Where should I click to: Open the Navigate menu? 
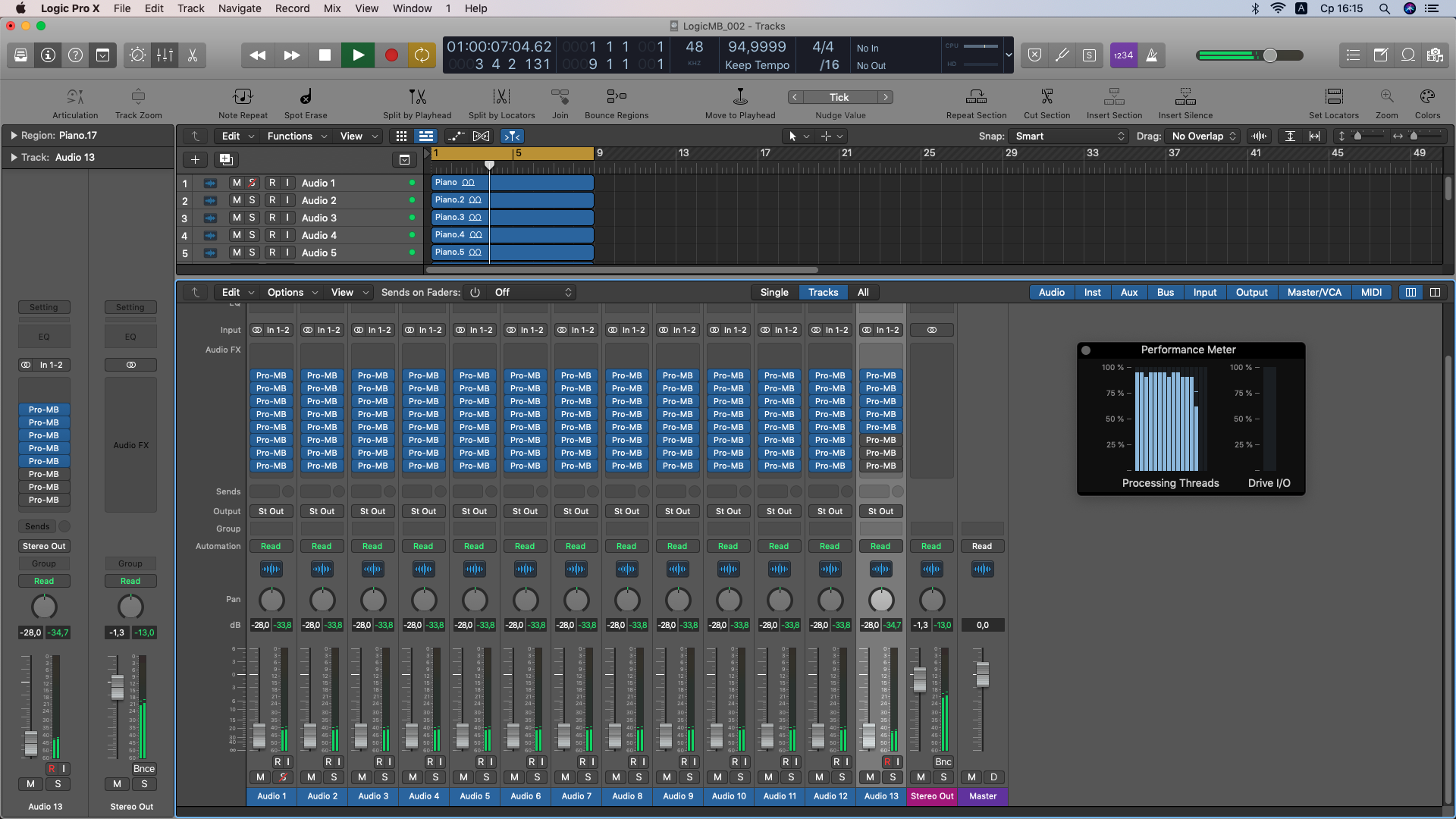pos(240,8)
